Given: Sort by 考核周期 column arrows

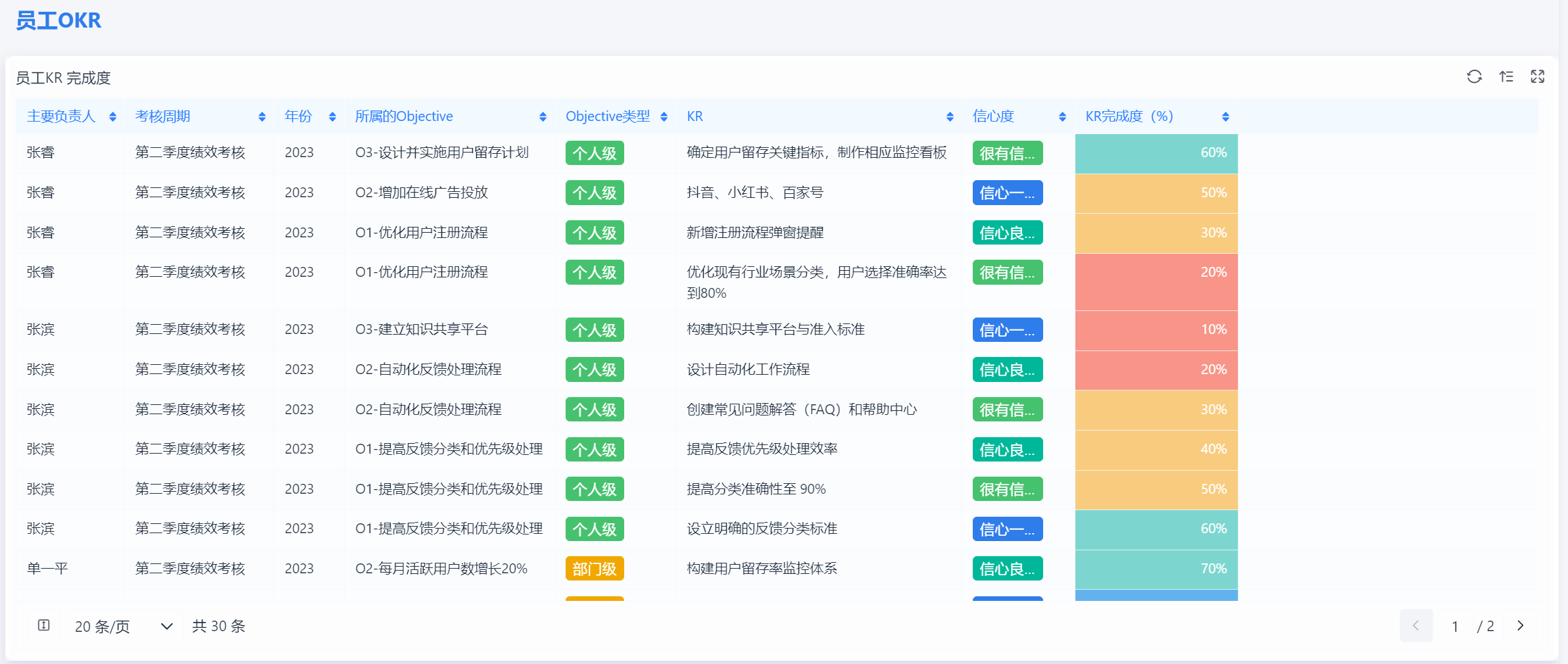Looking at the screenshot, I should tap(262, 116).
